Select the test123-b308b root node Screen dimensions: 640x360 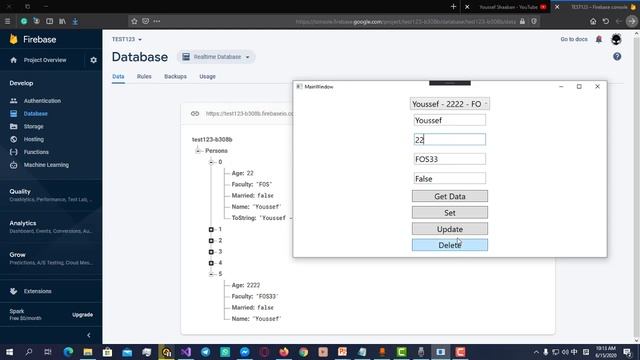(x=212, y=139)
